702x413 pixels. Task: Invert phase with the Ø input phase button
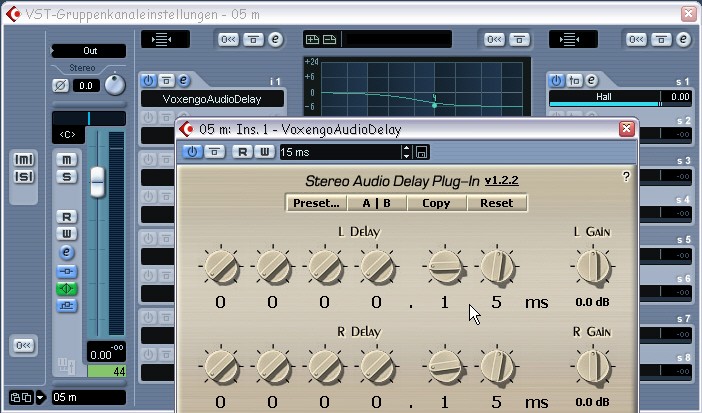[x=60, y=85]
